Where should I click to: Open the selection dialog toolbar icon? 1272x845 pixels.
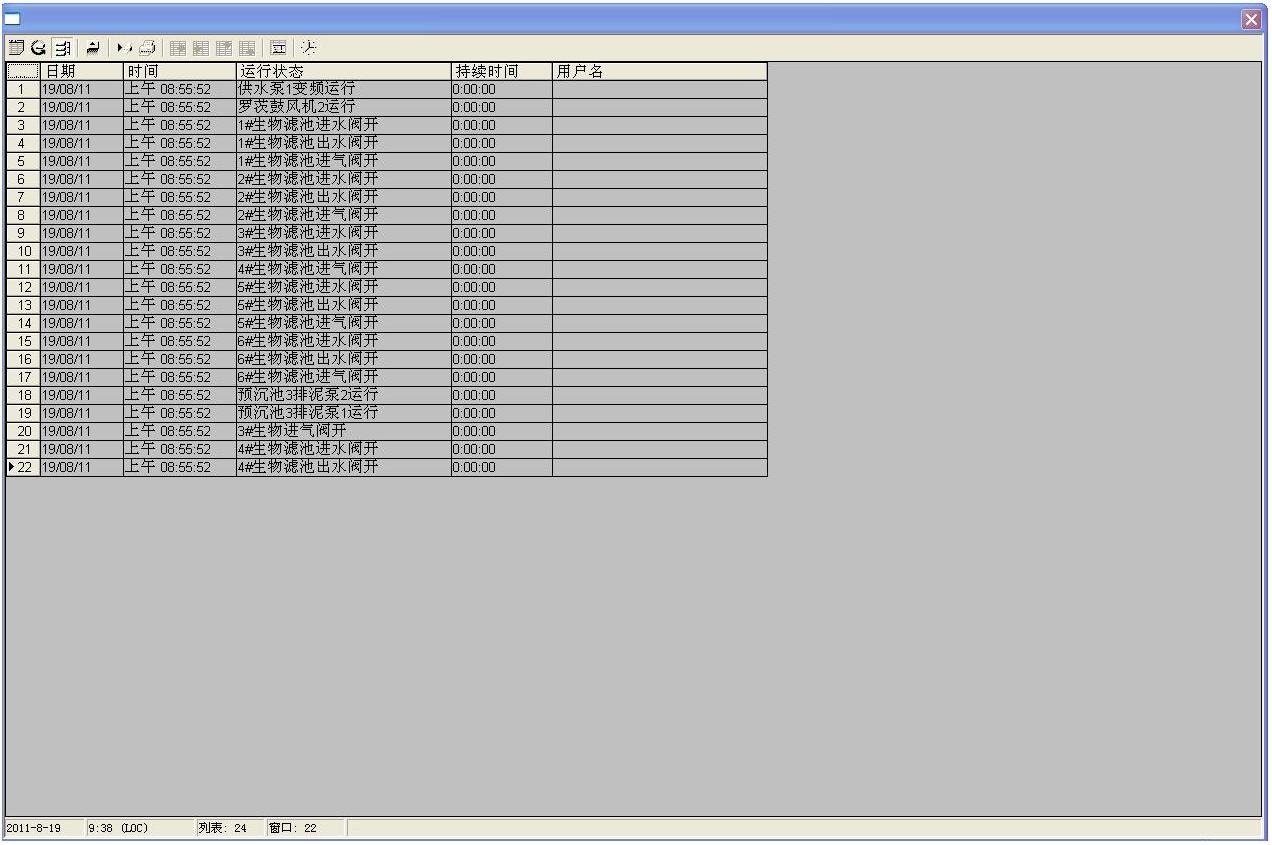pos(278,47)
